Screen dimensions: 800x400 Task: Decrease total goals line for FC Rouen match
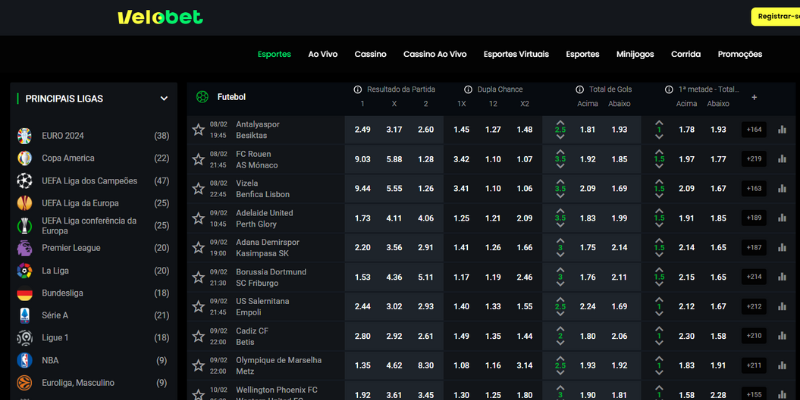pos(560,166)
